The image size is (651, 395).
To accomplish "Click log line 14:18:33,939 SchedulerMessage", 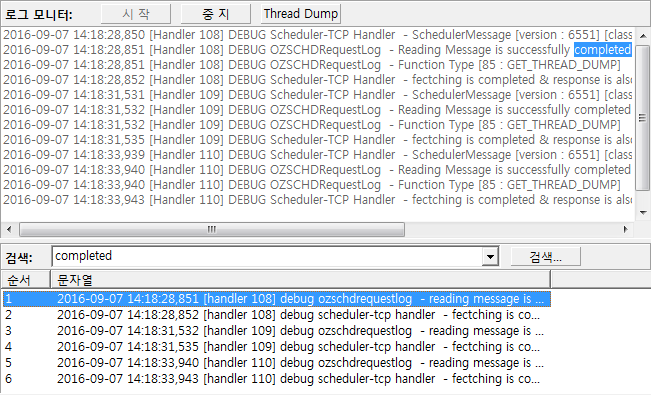I will (318, 155).
